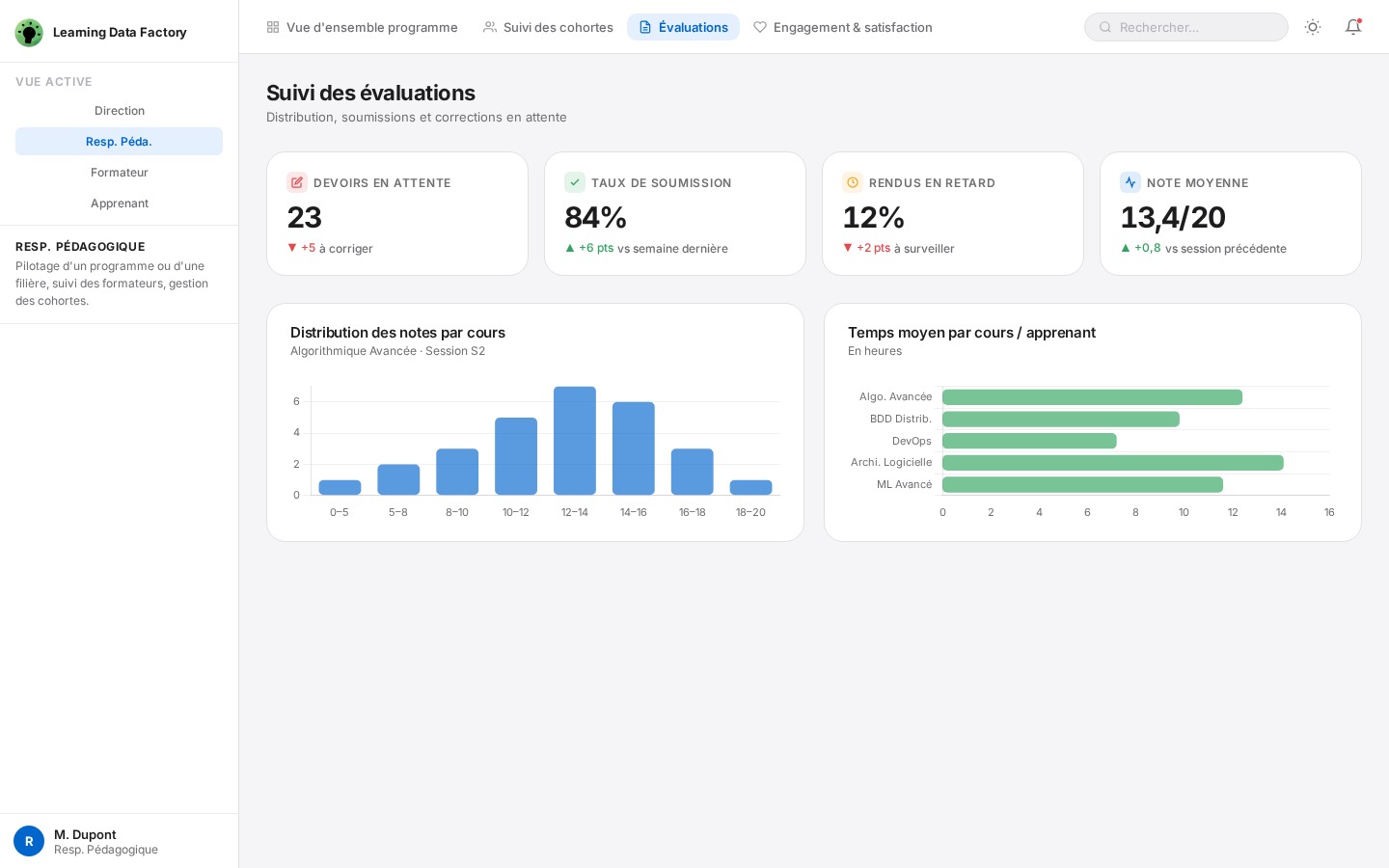The height and width of the screenshot is (868, 1389).
Task: Click the Devoirs en attente edit icon
Action: coord(297,182)
